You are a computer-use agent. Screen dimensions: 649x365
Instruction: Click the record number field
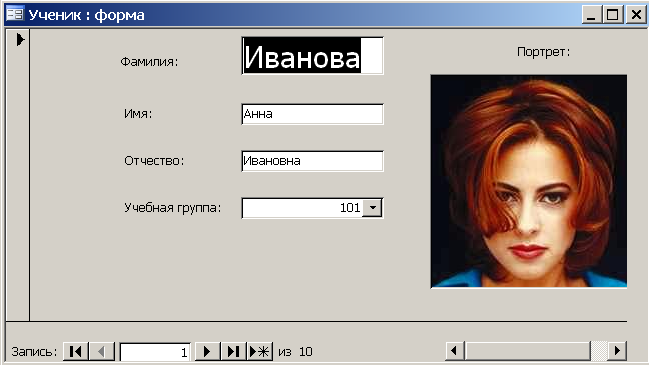pos(155,352)
